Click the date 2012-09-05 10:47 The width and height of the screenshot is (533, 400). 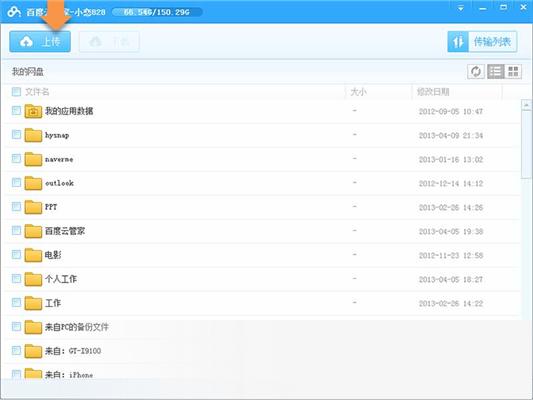(x=451, y=111)
